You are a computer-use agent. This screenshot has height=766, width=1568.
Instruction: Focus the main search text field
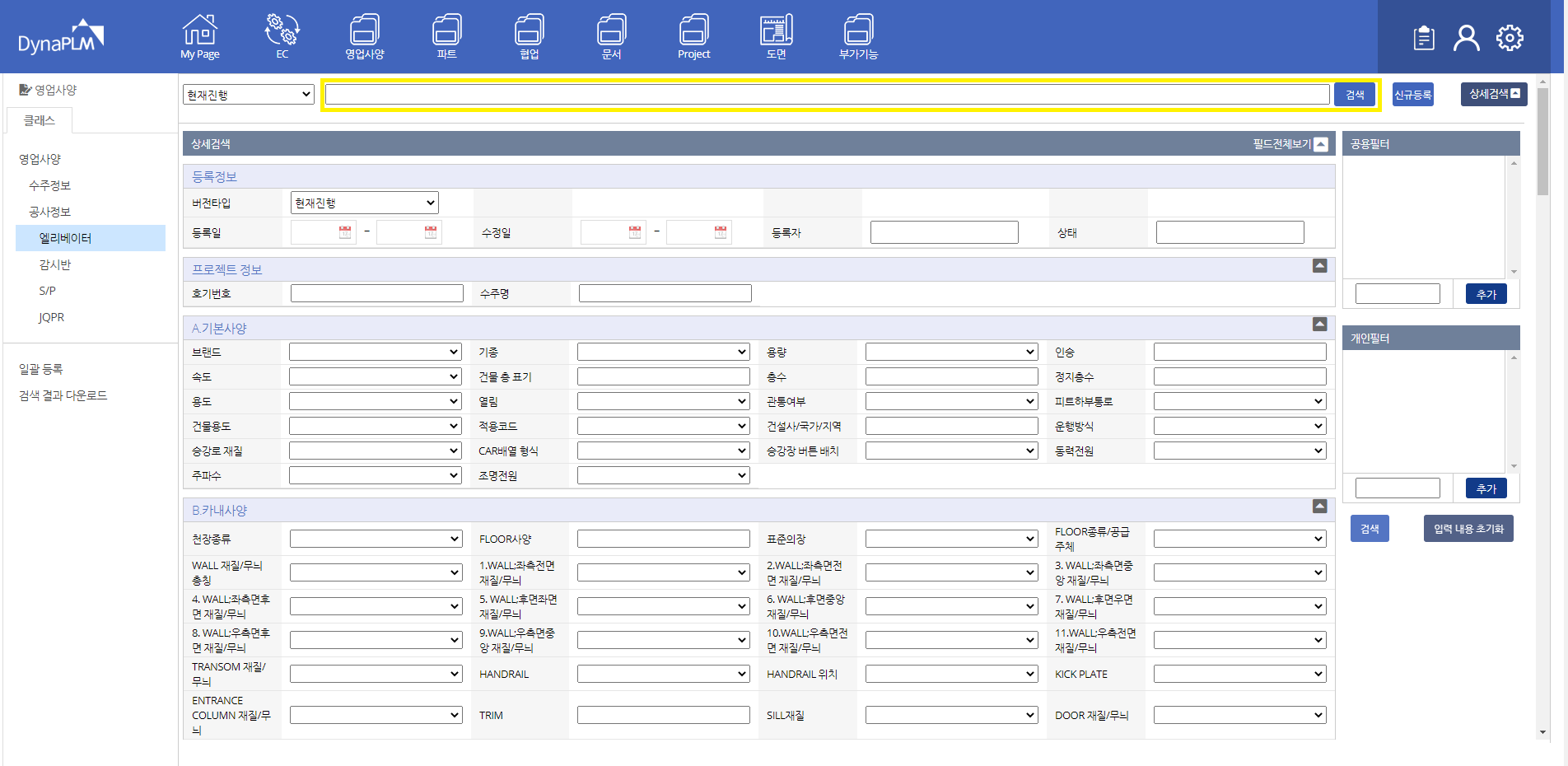(x=828, y=95)
